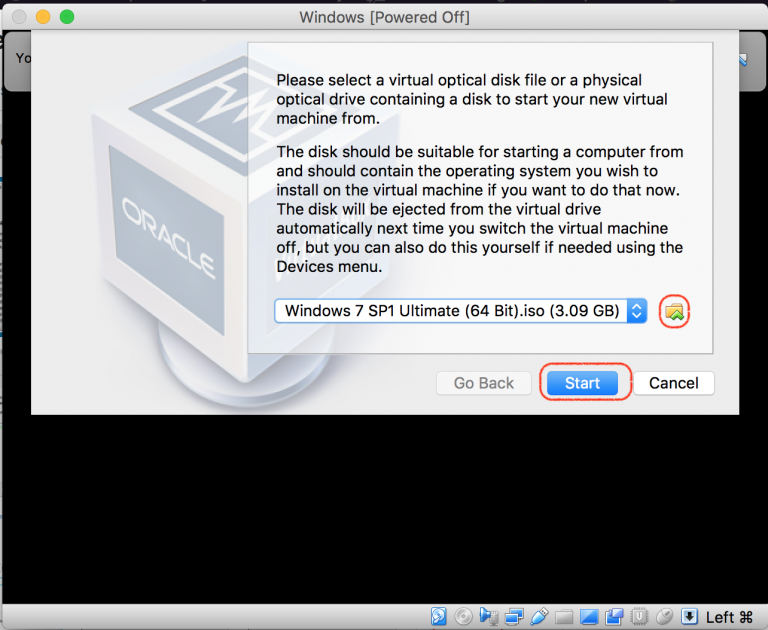Click the Cancel button

[x=673, y=383]
